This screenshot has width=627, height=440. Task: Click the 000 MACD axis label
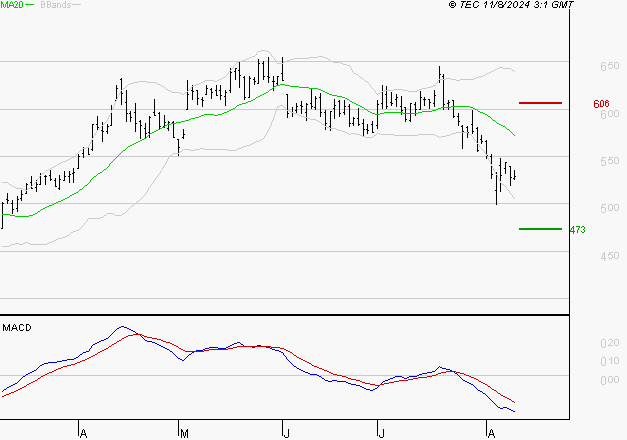pos(609,380)
